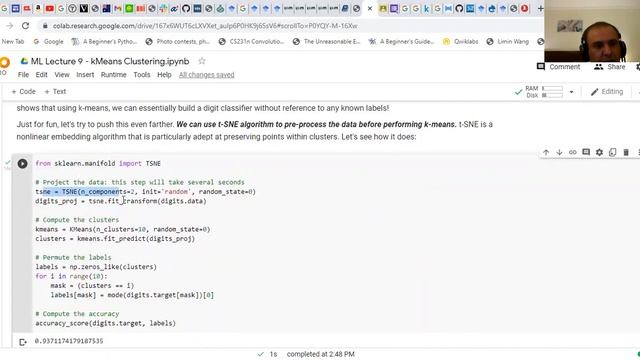Click the 'for i in range(10):' line
640x360 pixels.
tap(71, 276)
